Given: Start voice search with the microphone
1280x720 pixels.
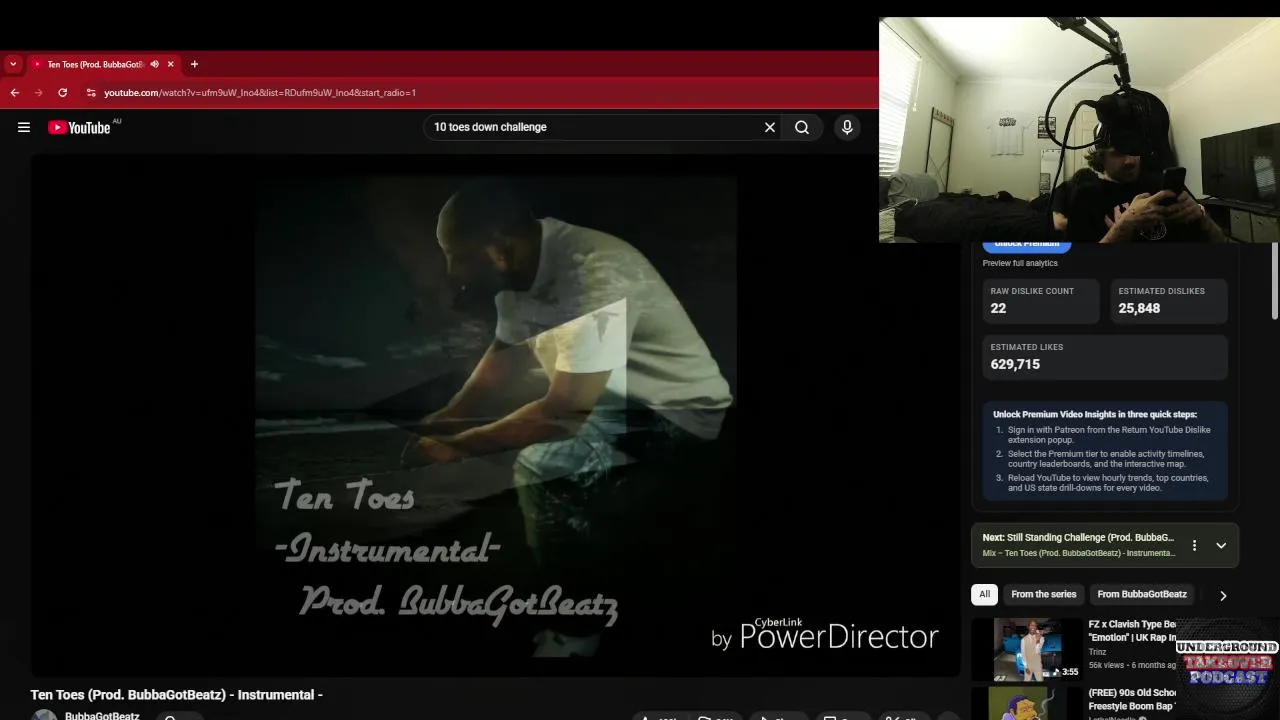Looking at the screenshot, I should (x=847, y=127).
